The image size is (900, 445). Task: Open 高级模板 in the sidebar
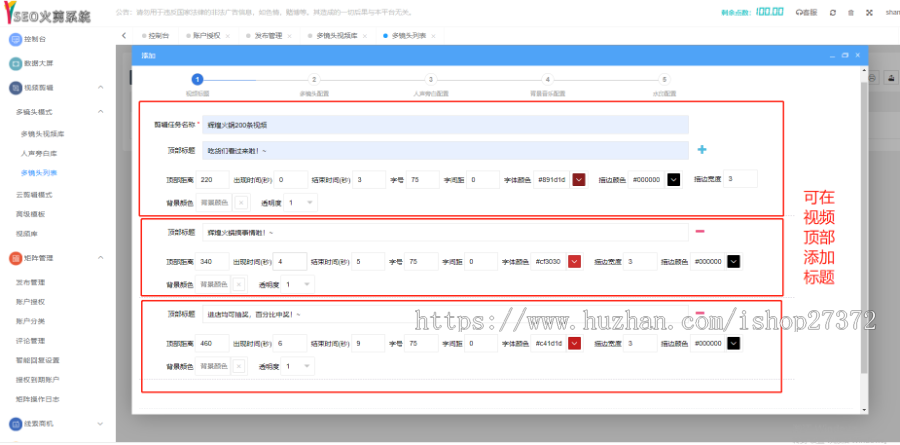coord(30,214)
